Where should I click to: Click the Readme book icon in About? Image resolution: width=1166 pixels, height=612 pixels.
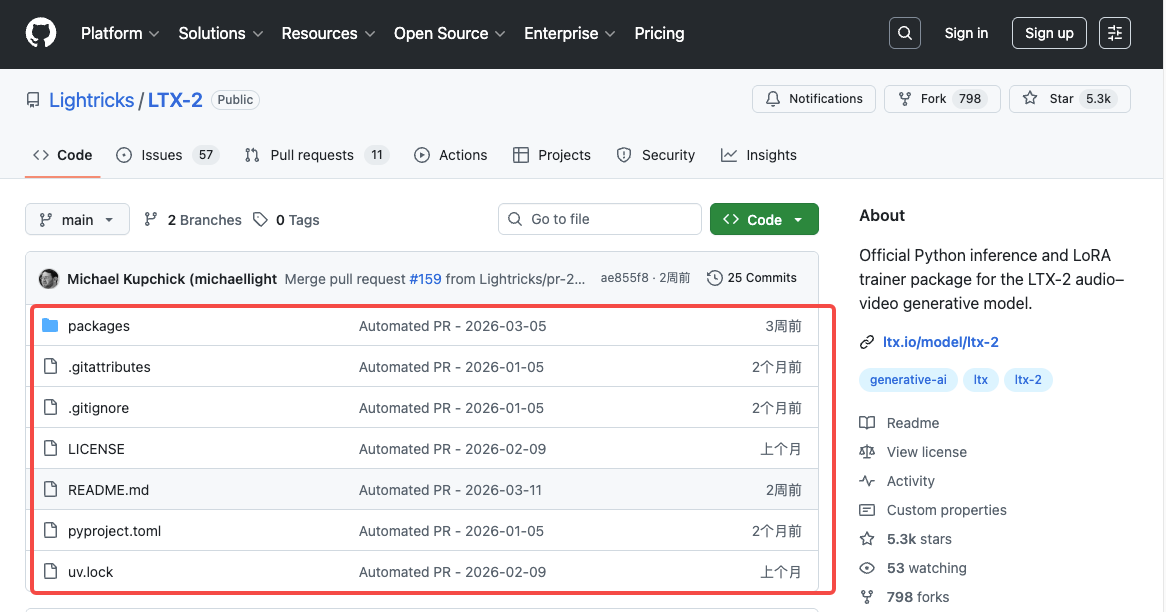pos(867,423)
